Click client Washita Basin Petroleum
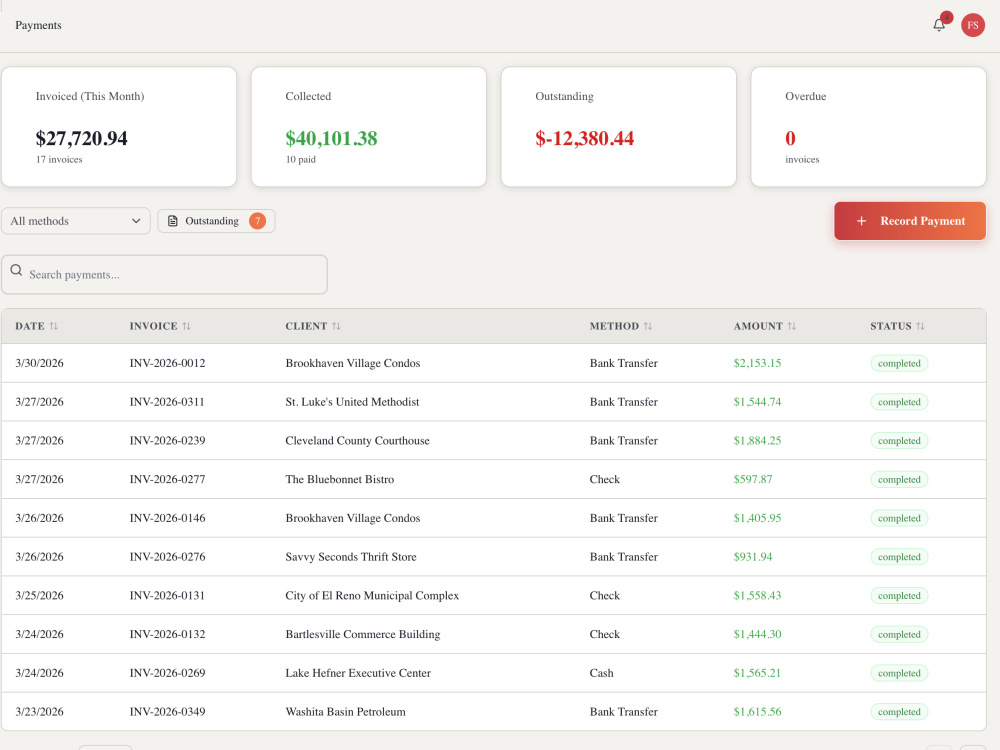Screen dimensions: 1000x750 pyautogui.click(x=345, y=712)
